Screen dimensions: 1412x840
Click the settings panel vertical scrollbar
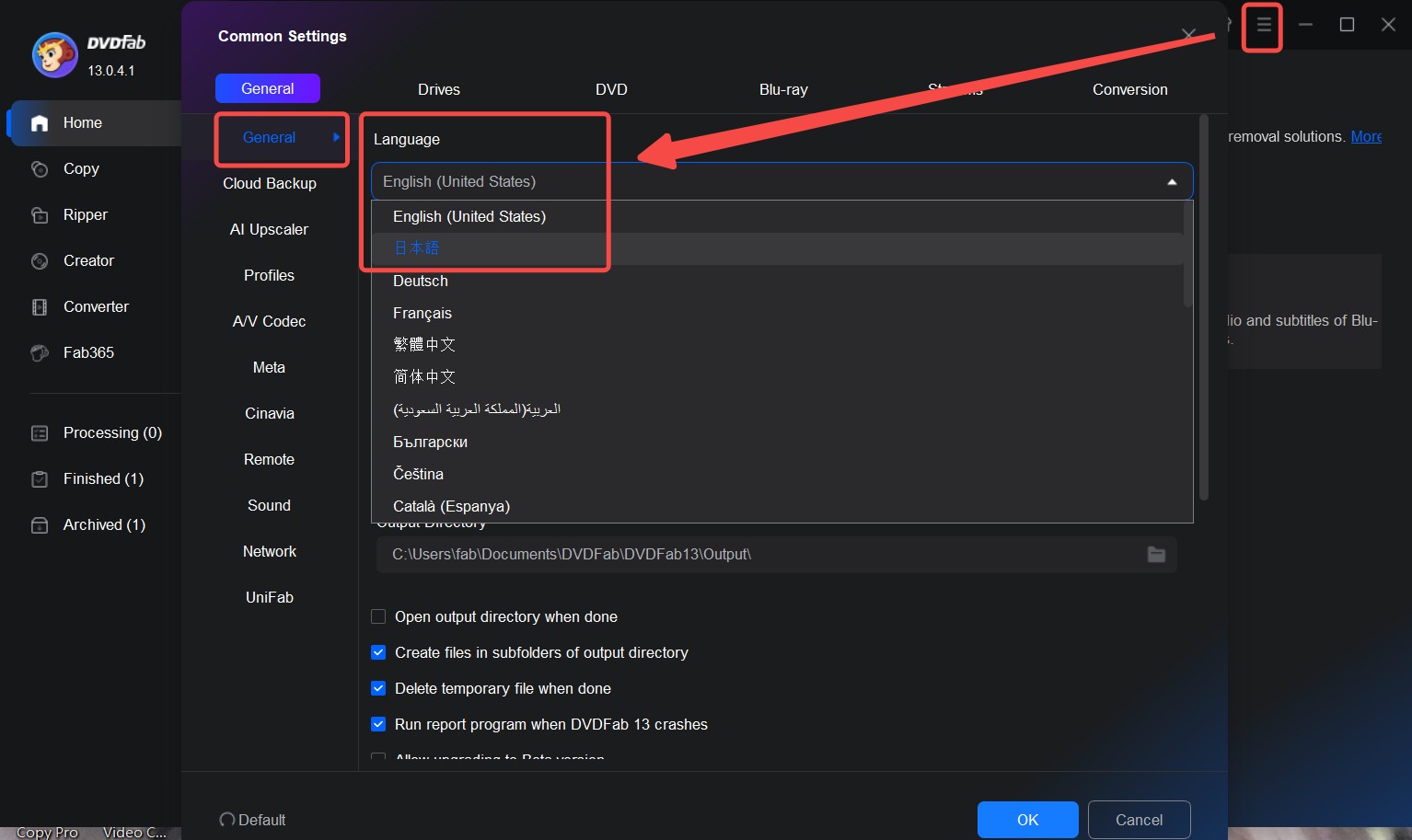[1204, 308]
